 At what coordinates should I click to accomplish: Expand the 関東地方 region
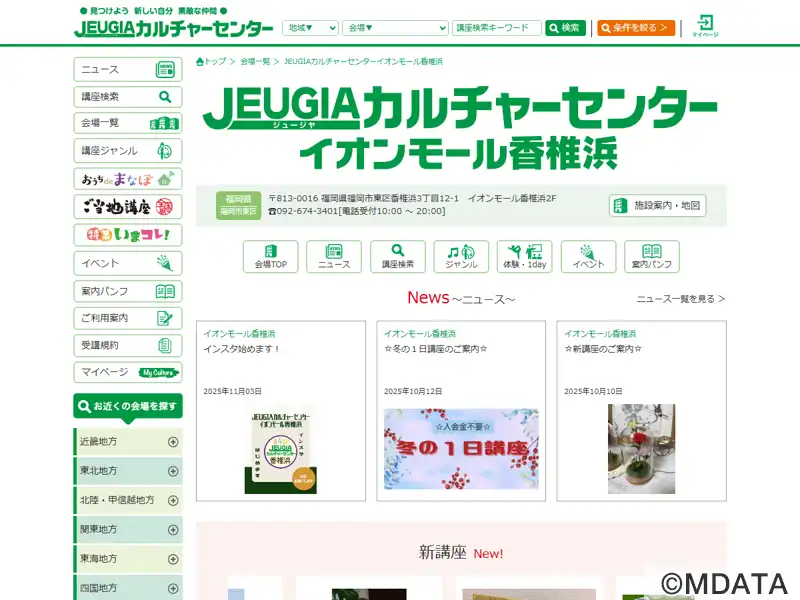click(128, 530)
